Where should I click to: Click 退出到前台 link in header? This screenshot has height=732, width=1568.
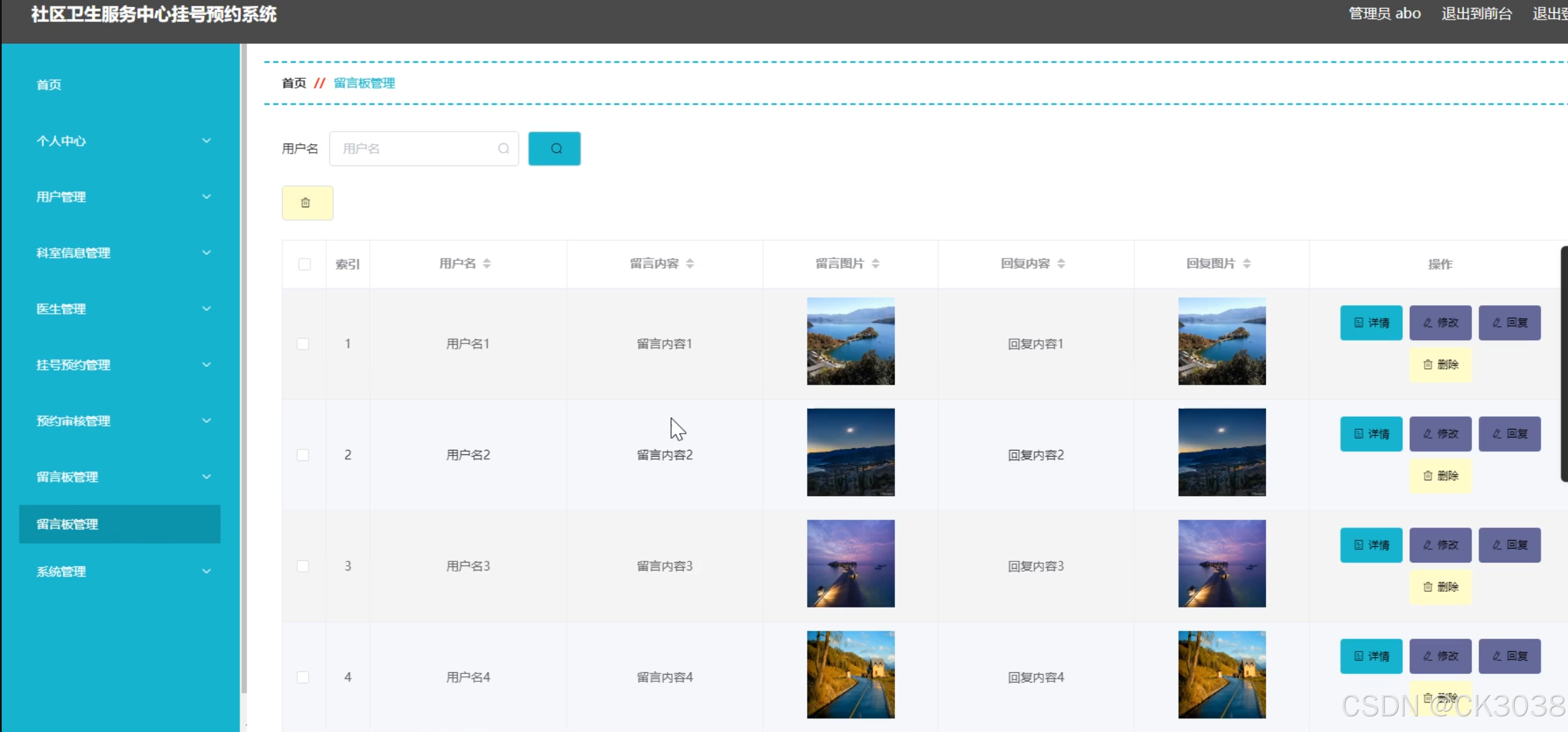[1476, 14]
